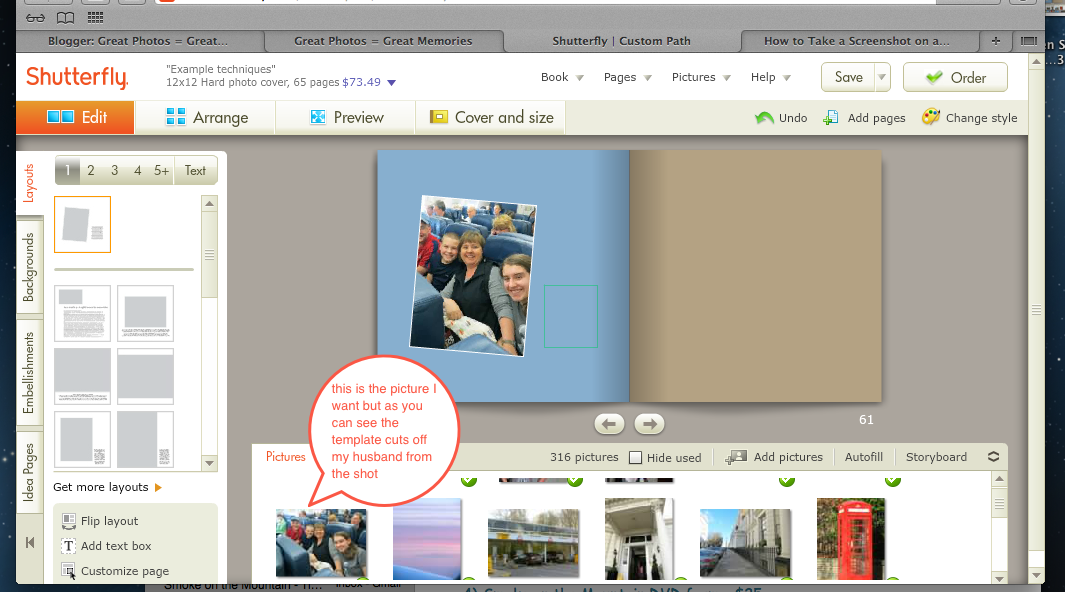Go to previous page arrow button

tap(609, 424)
